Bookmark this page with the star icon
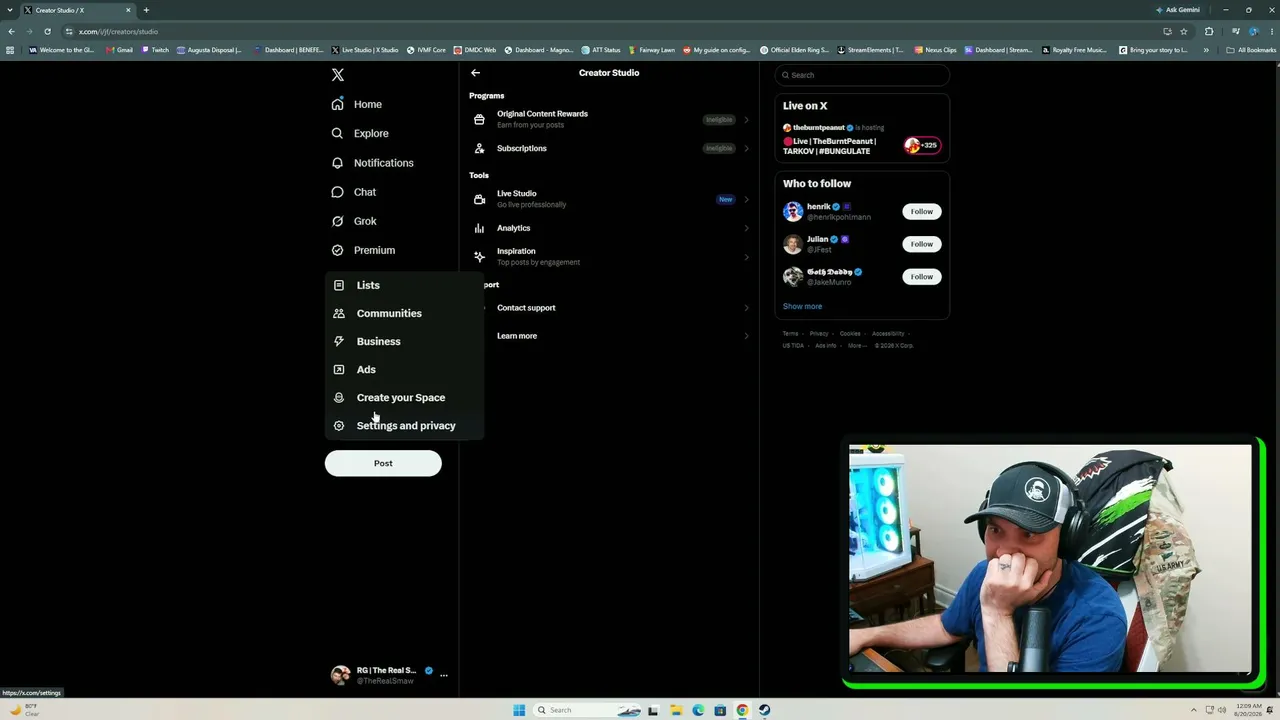 pos(1184,31)
